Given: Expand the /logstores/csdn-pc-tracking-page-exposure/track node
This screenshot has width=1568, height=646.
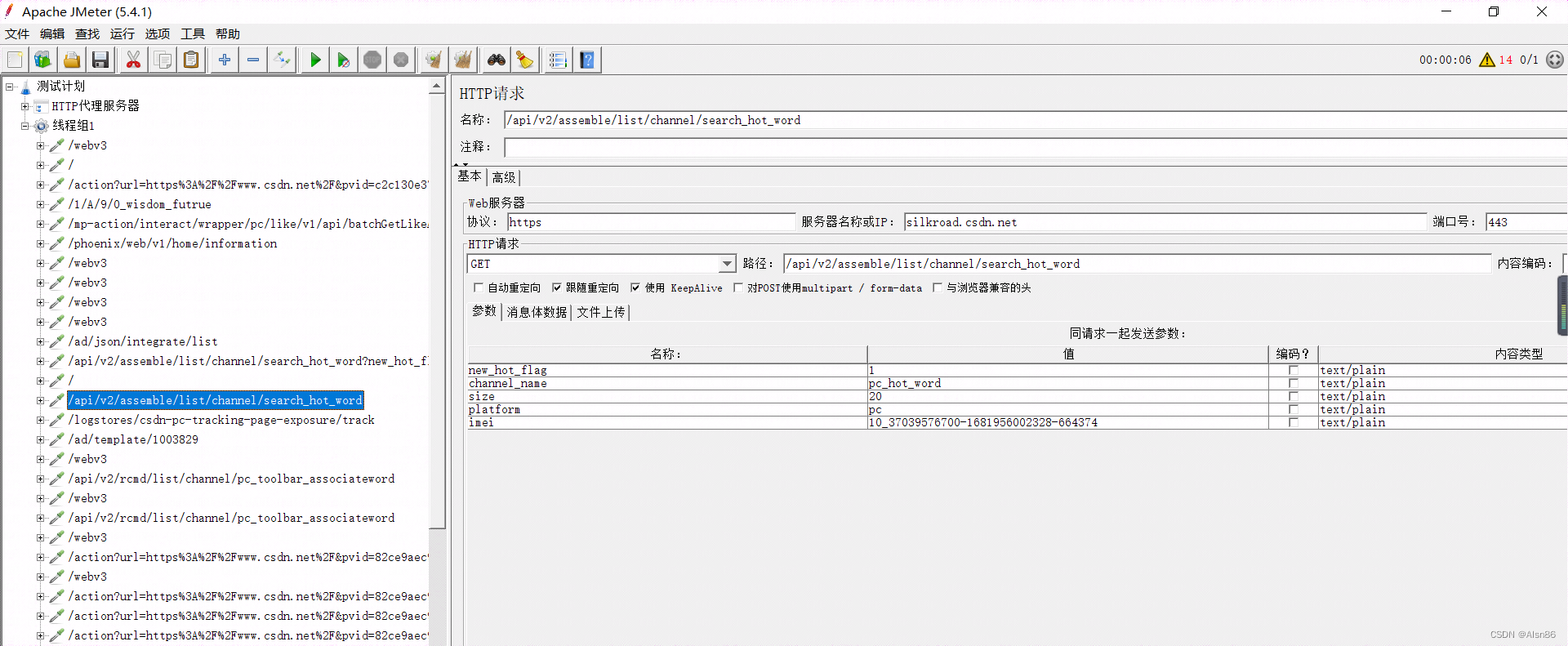Looking at the screenshot, I should [x=41, y=420].
